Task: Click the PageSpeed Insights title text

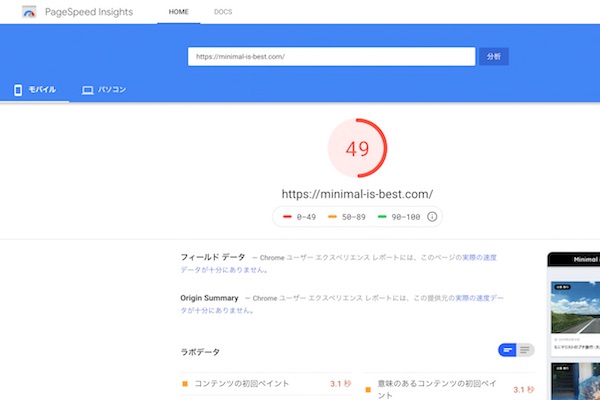Action: pos(89,12)
